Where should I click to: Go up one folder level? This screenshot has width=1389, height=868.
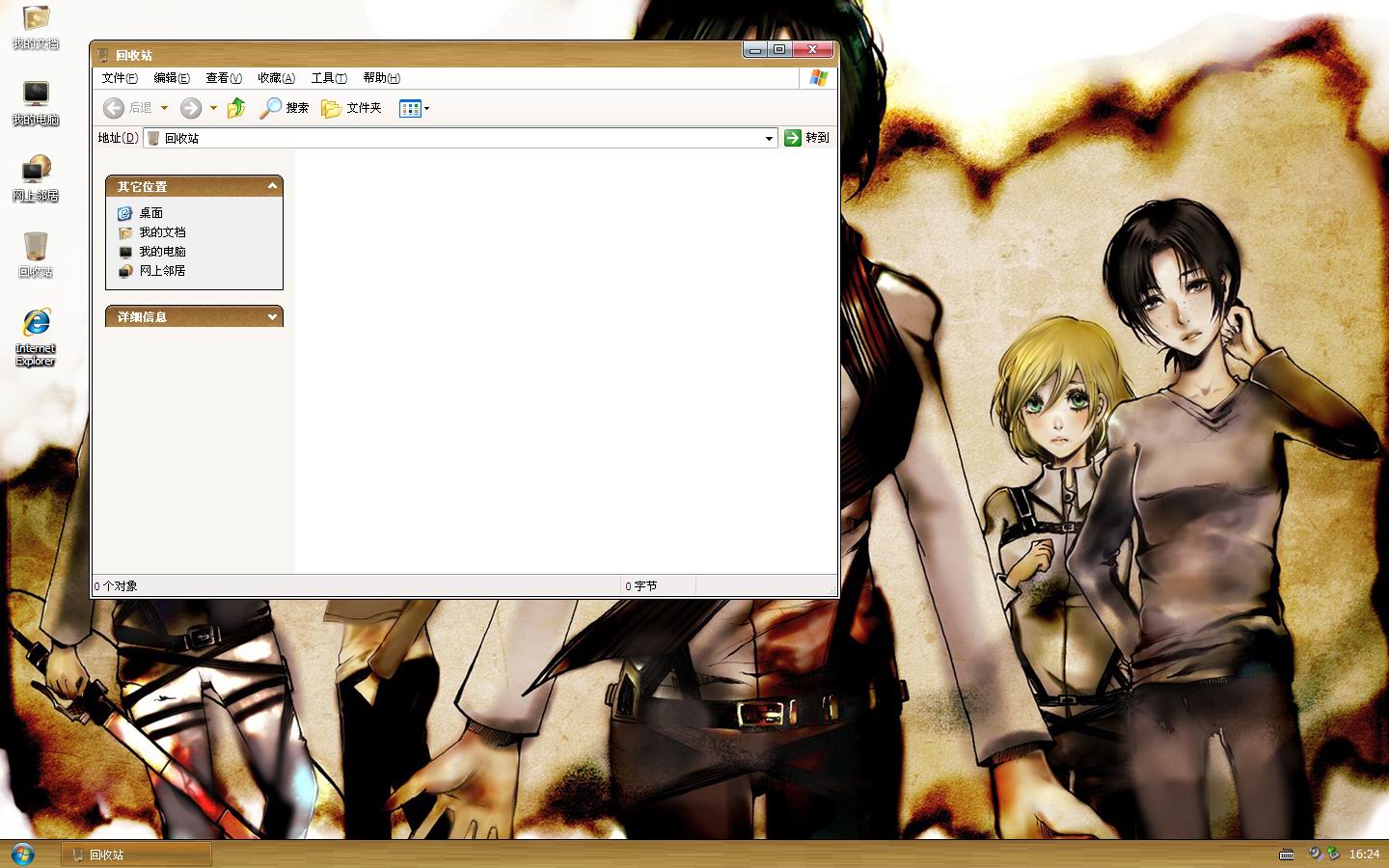pyautogui.click(x=236, y=108)
